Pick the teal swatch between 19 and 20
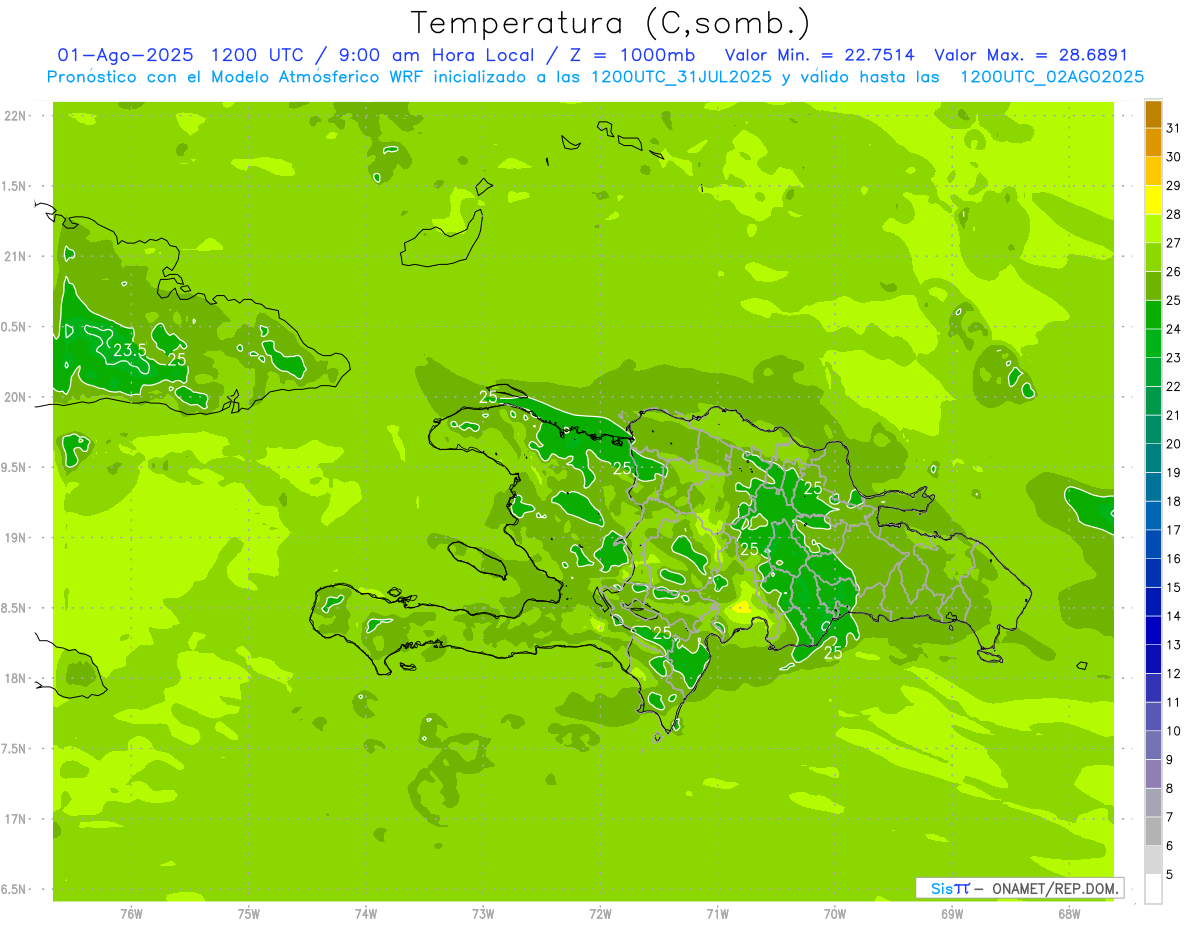 tap(1153, 458)
